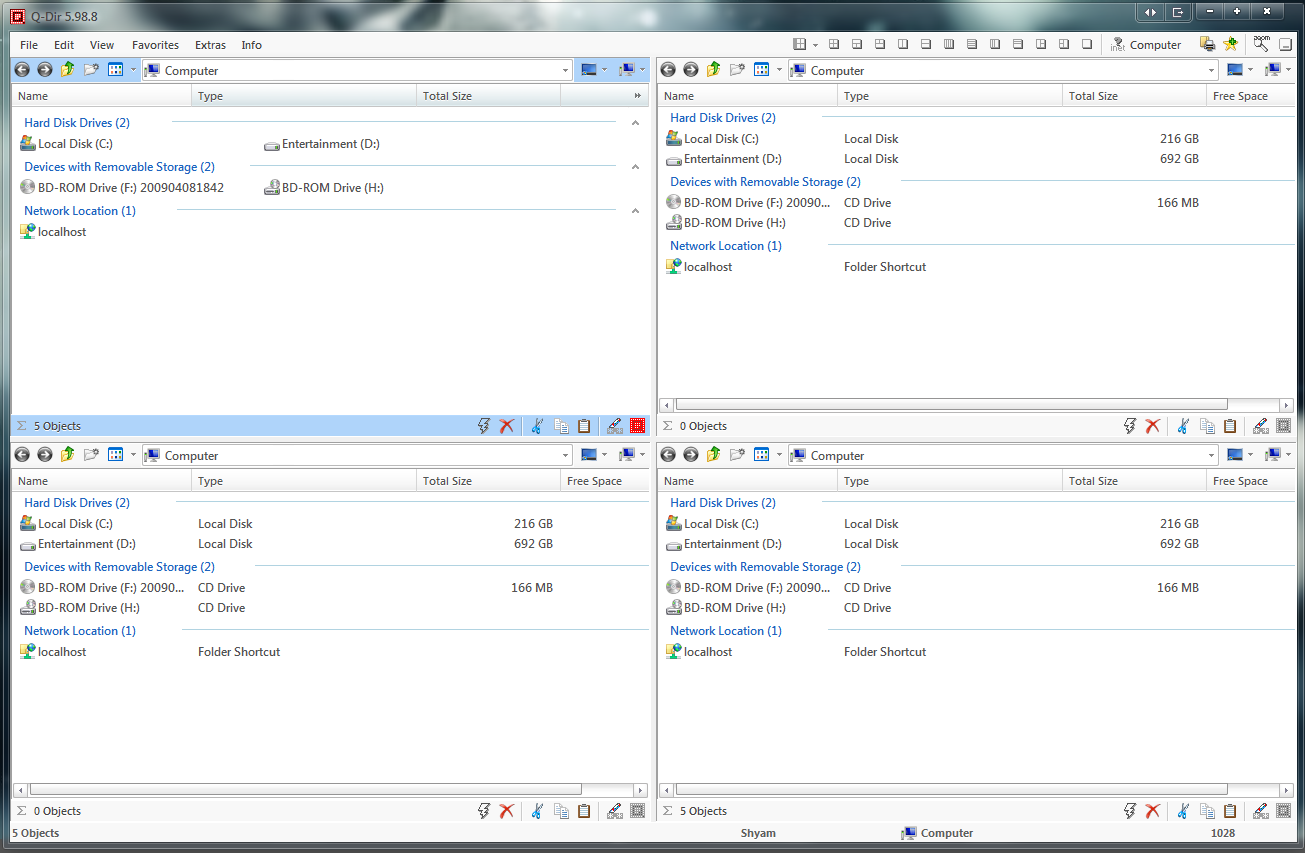Click the select-all square in bottom-right status bar
Image resolution: width=1305 pixels, height=853 pixels.
coord(1284,811)
